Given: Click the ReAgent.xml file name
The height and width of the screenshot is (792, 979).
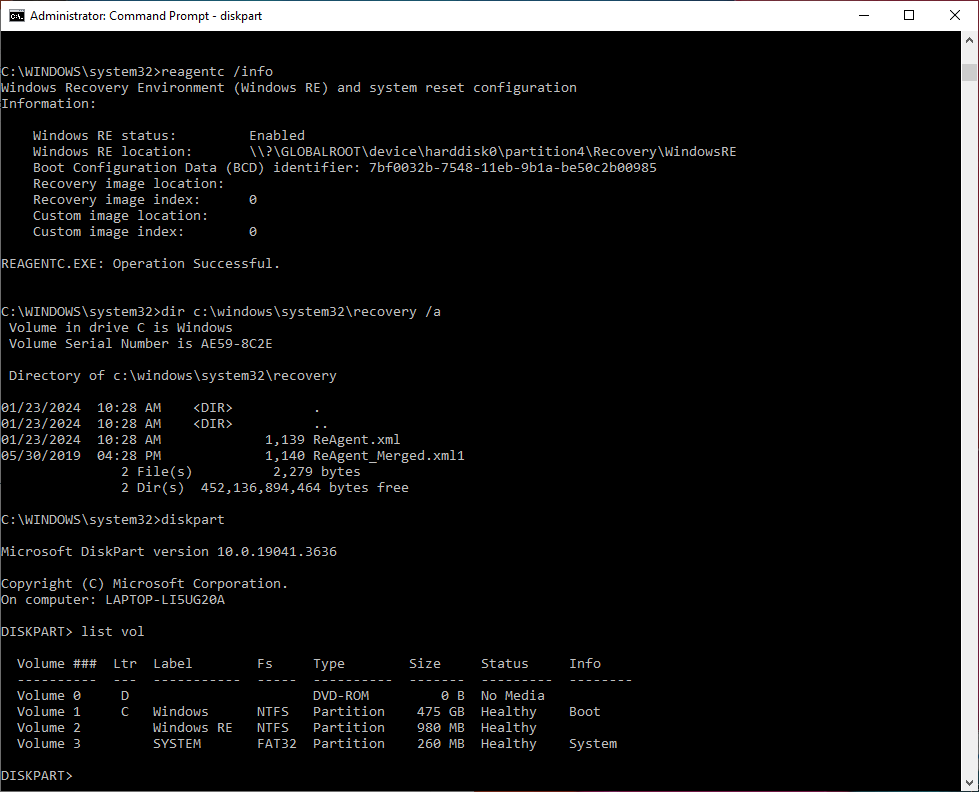Looking at the screenshot, I should (x=357, y=440).
